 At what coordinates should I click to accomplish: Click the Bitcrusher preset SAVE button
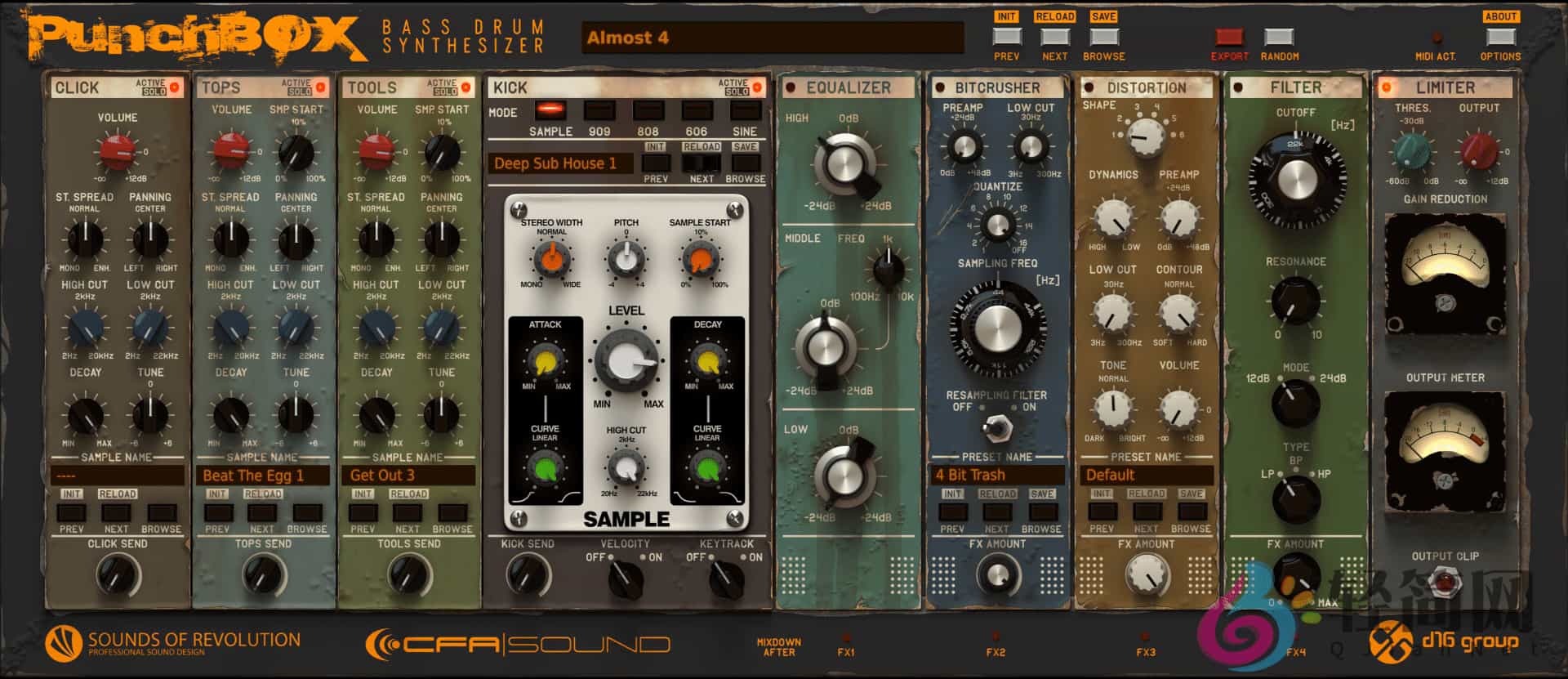pyautogui.click(x=1042, y=511)
